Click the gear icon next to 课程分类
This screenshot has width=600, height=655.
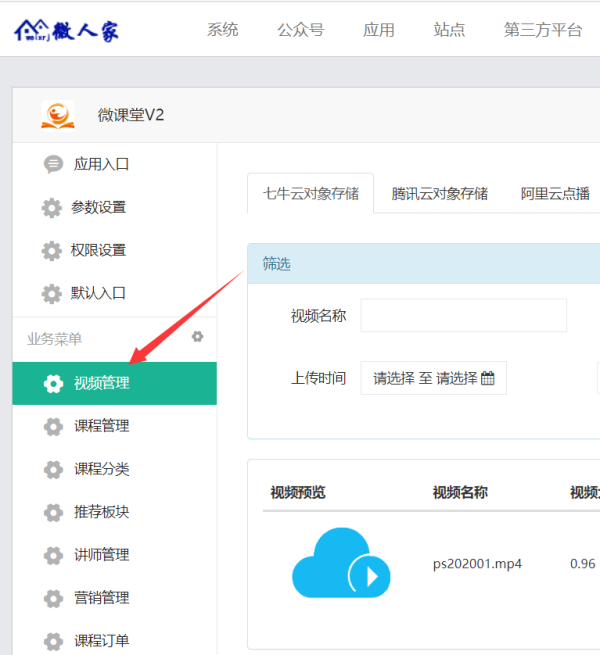53,470
